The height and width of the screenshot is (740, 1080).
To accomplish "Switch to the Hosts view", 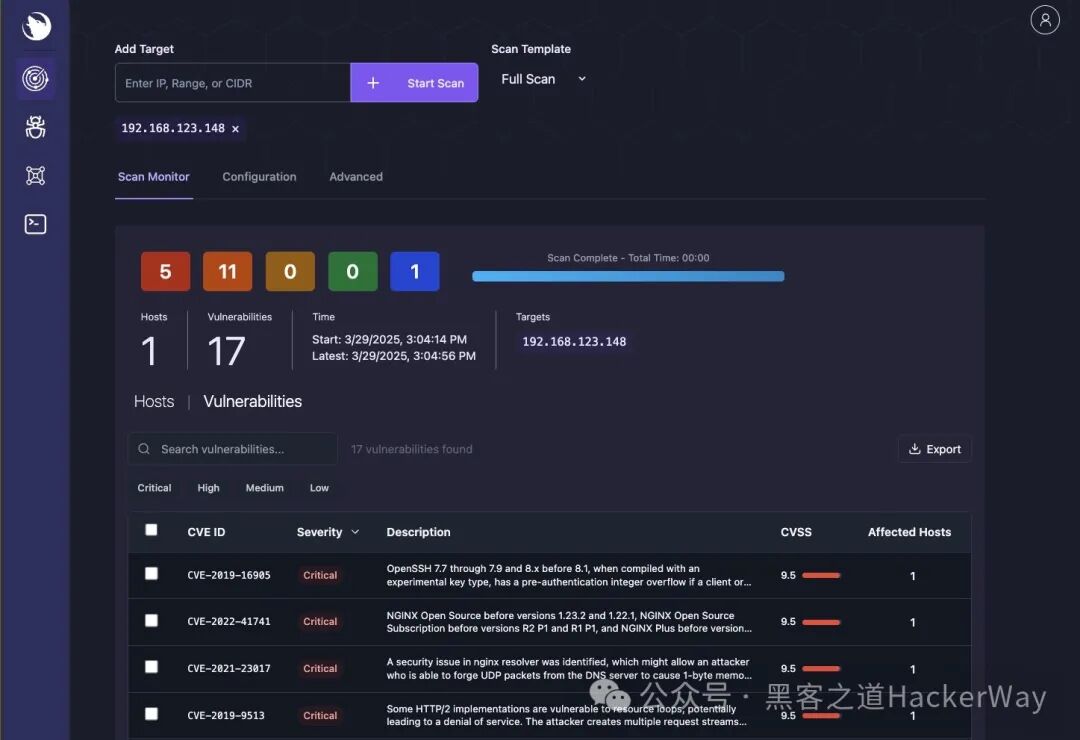I will [154, 402].
